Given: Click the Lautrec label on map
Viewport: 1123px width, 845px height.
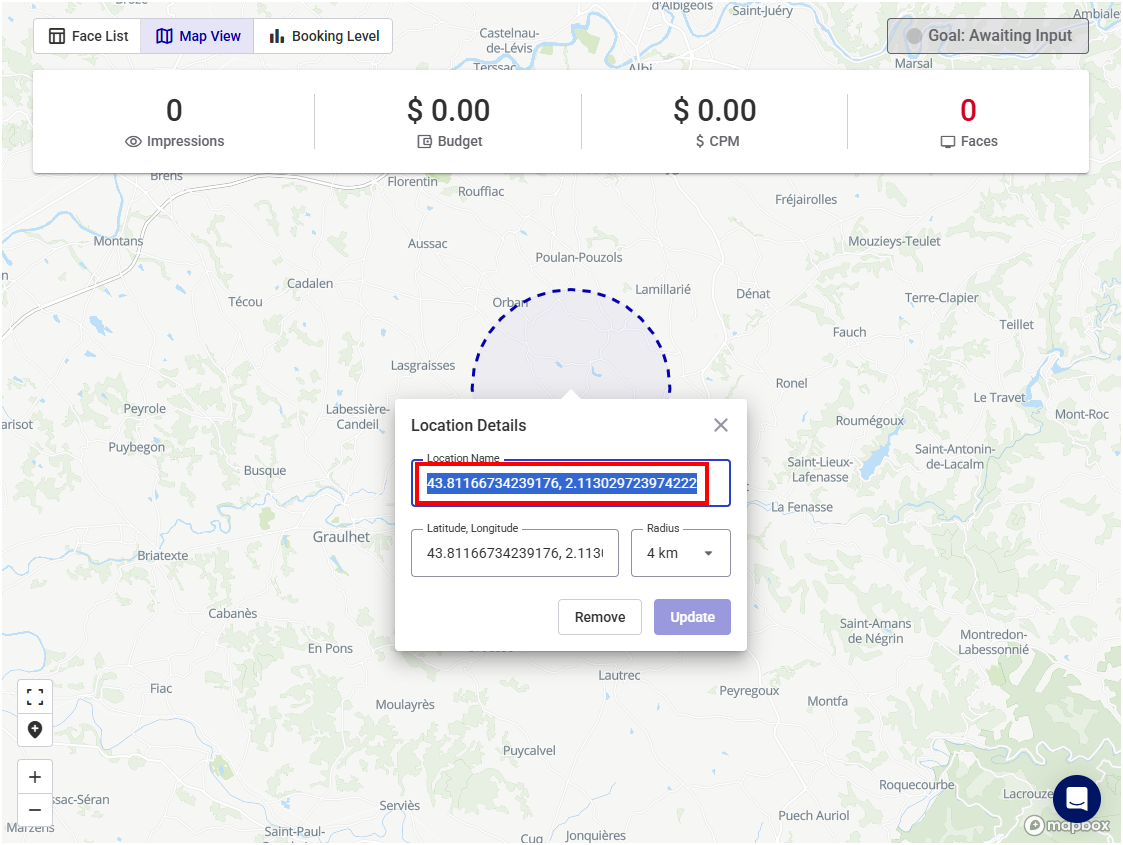Looking at the screenshot, I should (620, 675).
